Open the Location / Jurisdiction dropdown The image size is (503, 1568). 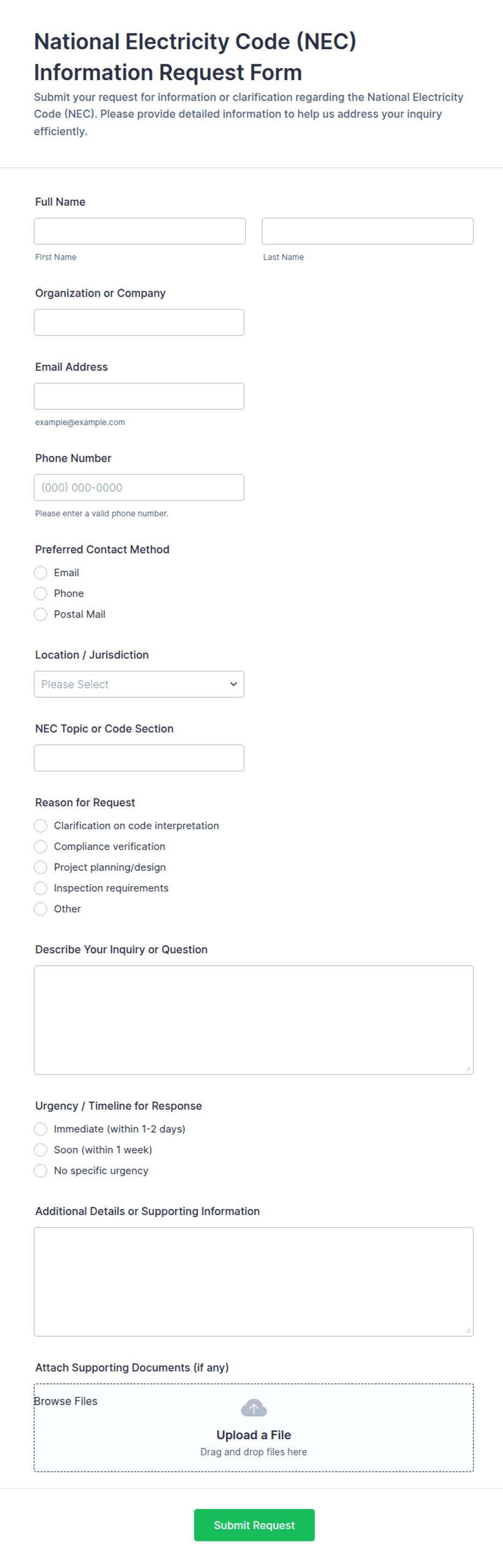click(138, 684)
